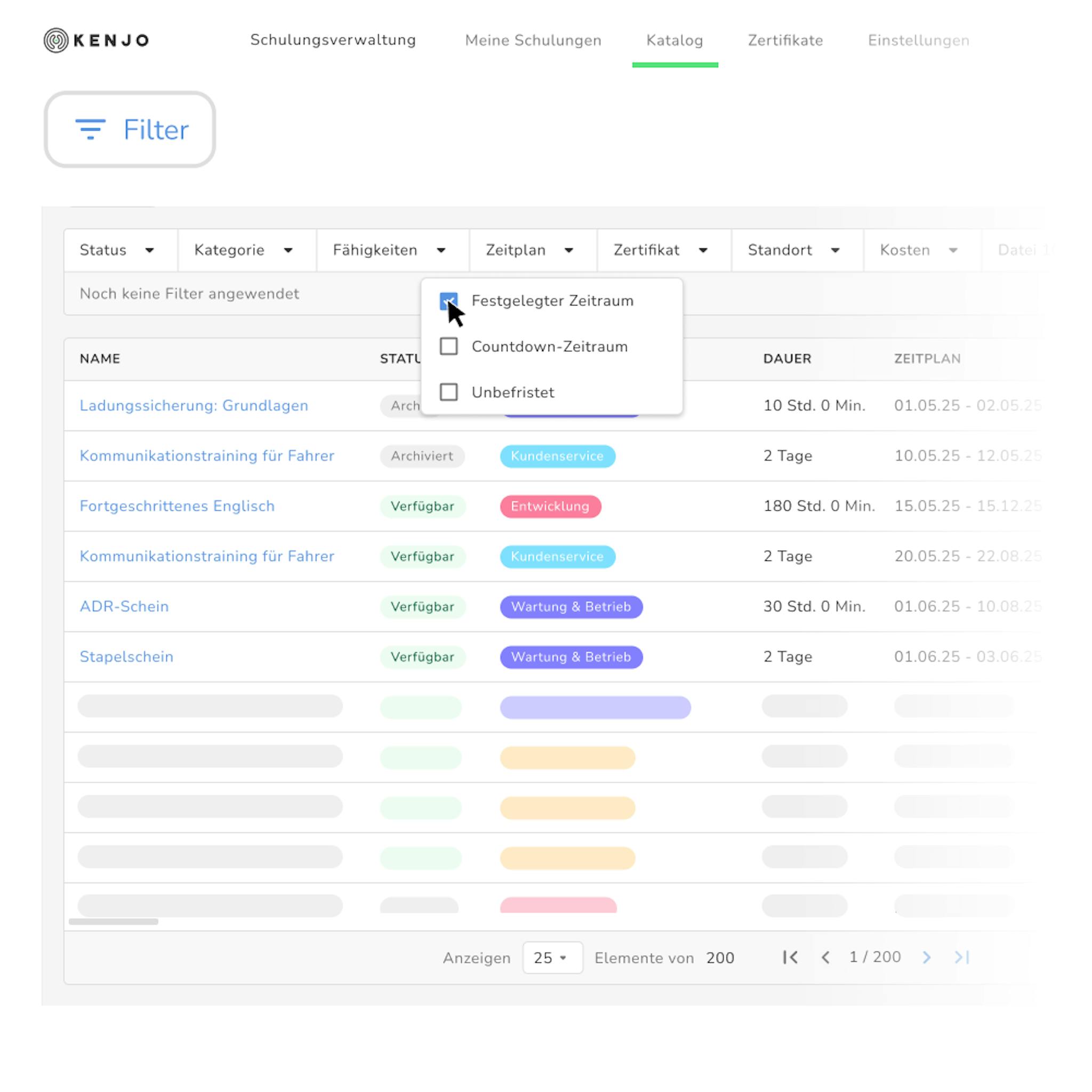Image resolution: width=1092 pixels, height=1092 pixels.
Task: Click Entwicklung category tag
Action: pyautogui.click(x=550, y=507)
